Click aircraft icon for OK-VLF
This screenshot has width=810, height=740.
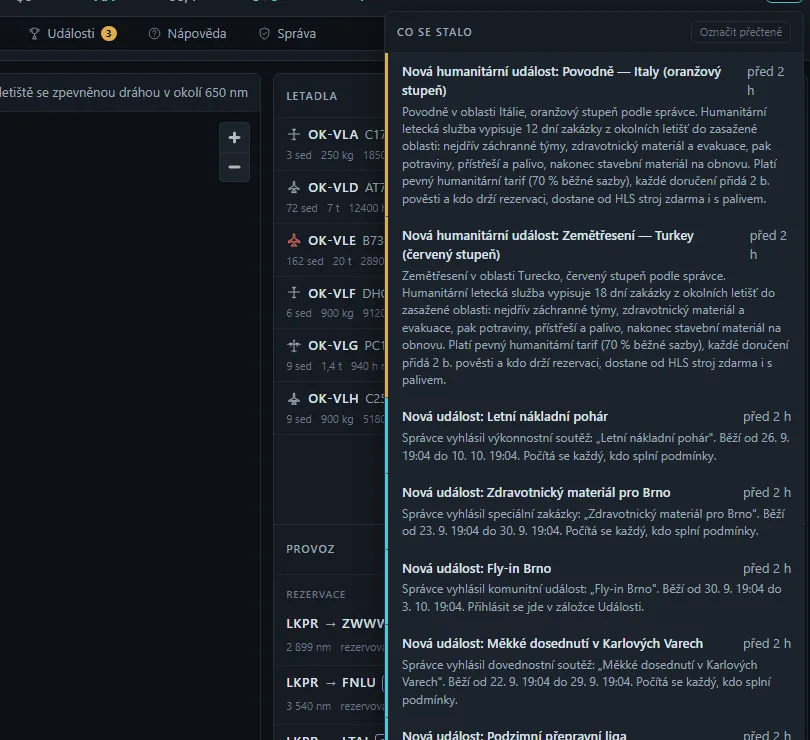coord(294,293)
